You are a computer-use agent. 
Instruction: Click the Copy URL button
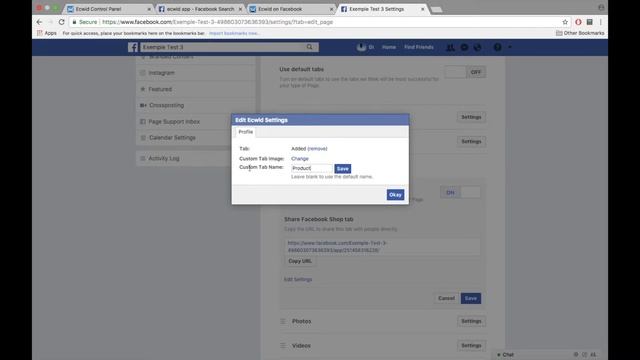click(x=300, y=261)
